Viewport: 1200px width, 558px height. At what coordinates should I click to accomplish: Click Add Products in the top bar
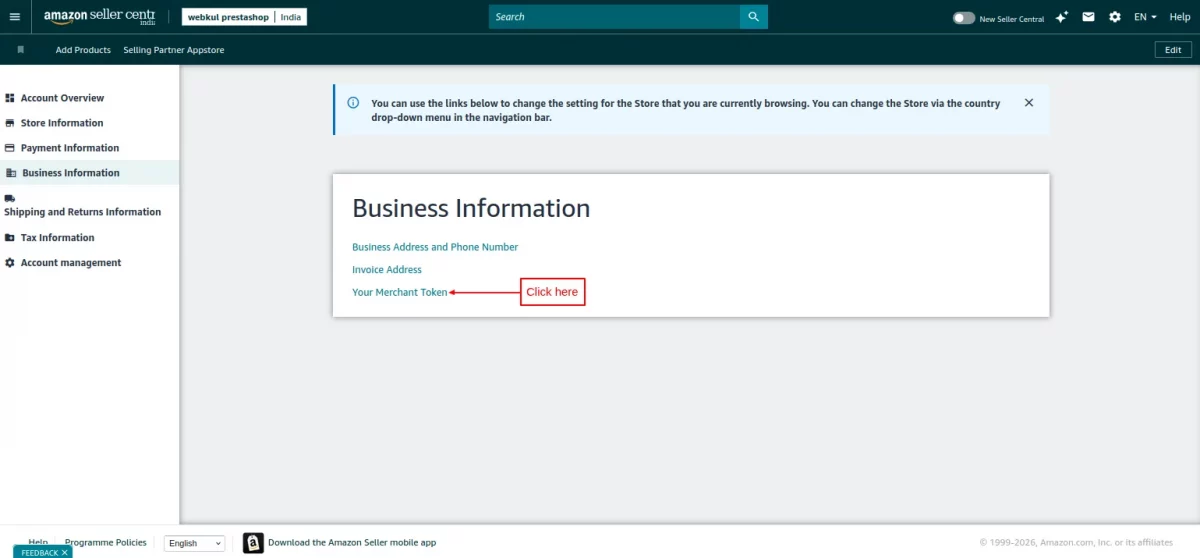(83, 50)
